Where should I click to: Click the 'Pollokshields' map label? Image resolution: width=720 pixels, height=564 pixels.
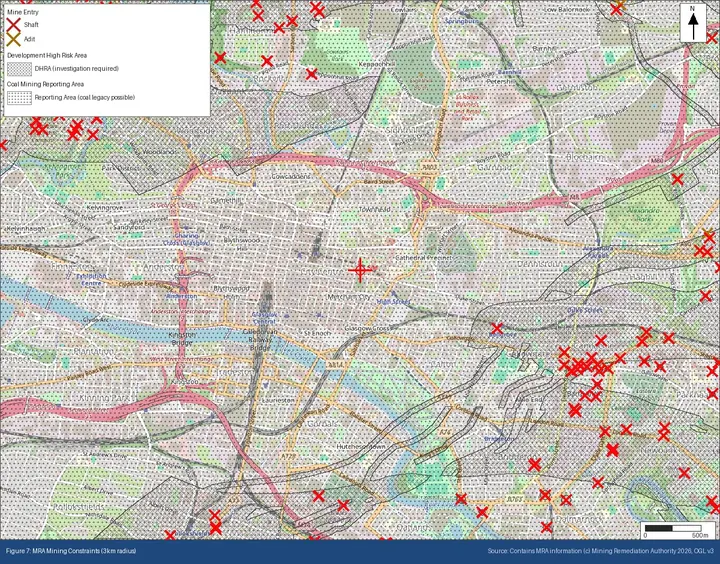pyautogui.click(x=79, y=507)
